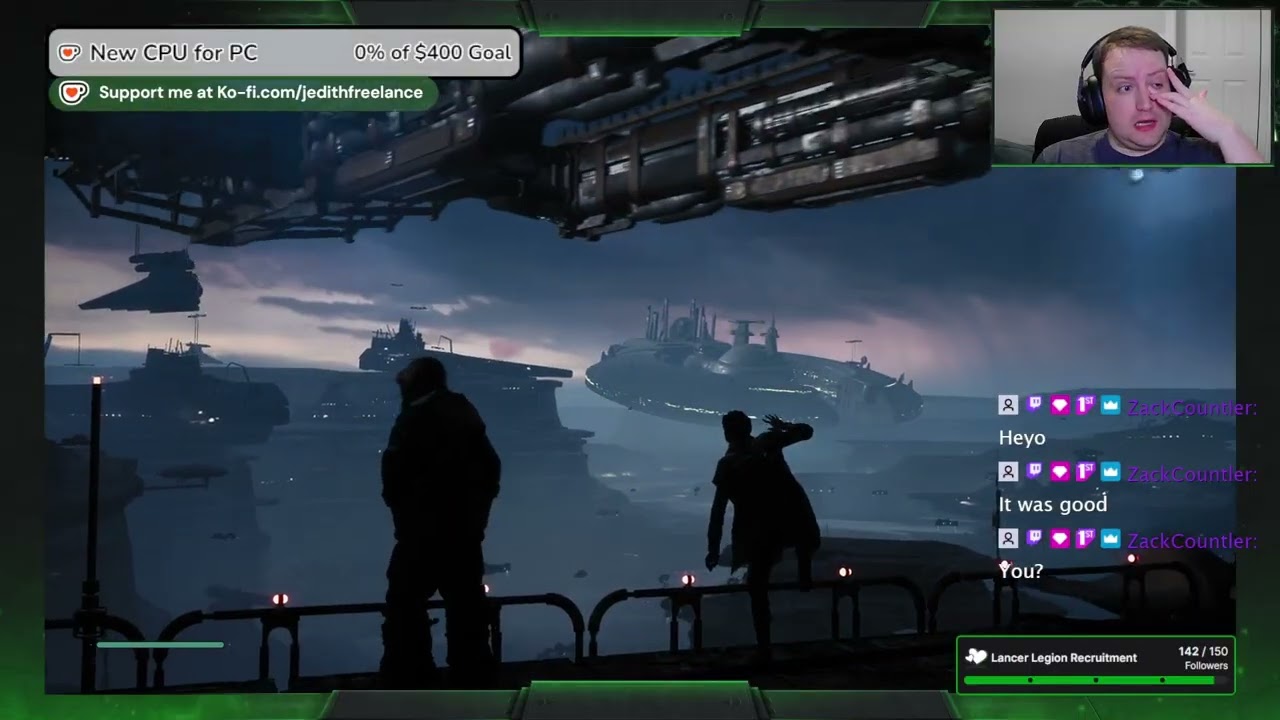Click the 1st badge on the 'It was good' message
Viewport: 1280px width, 720px height.
[1085, 471]
